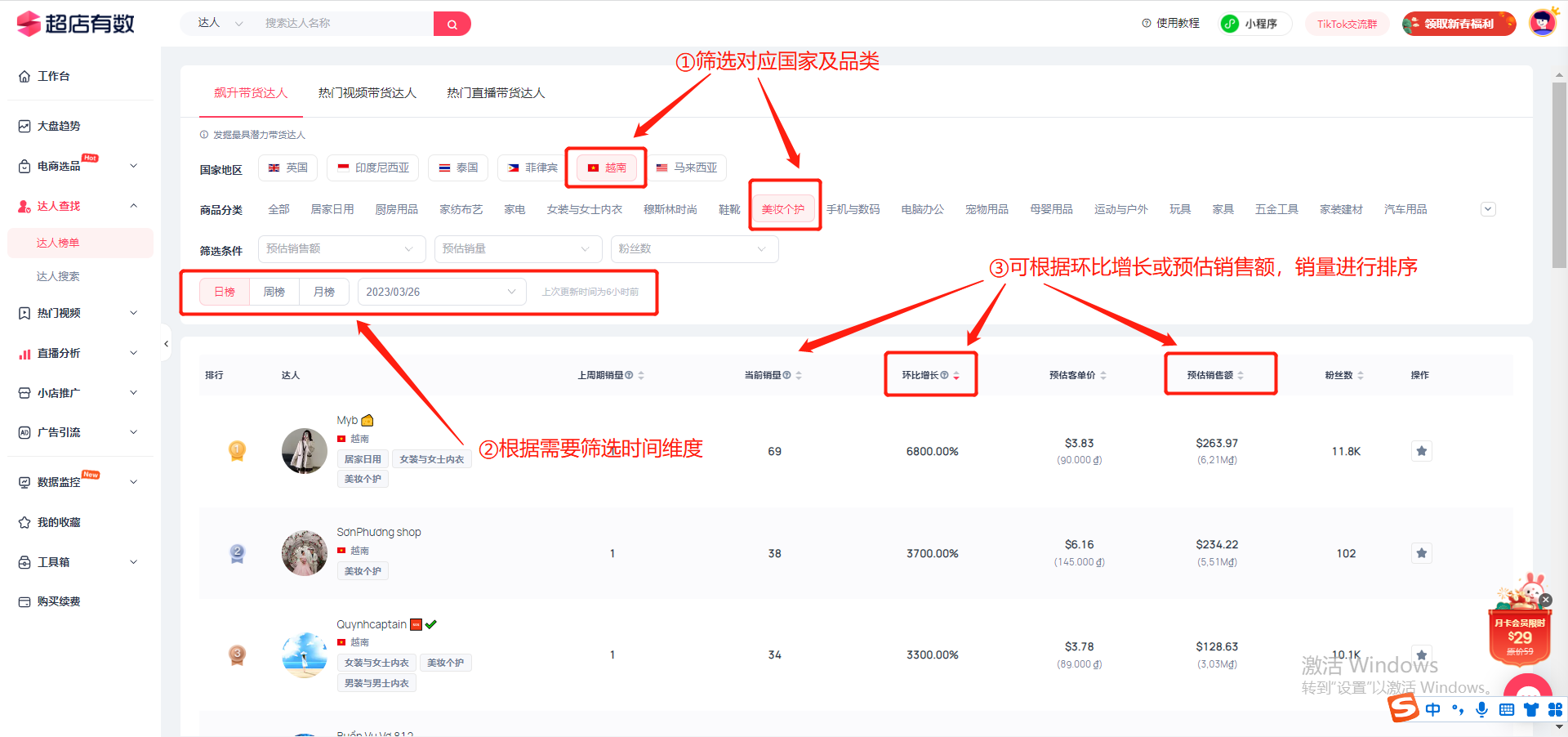The width and height of the screenshot is (1568, 737).
Task: Click the 上周期销量 help question icon
Action: [x=629, y=375]
